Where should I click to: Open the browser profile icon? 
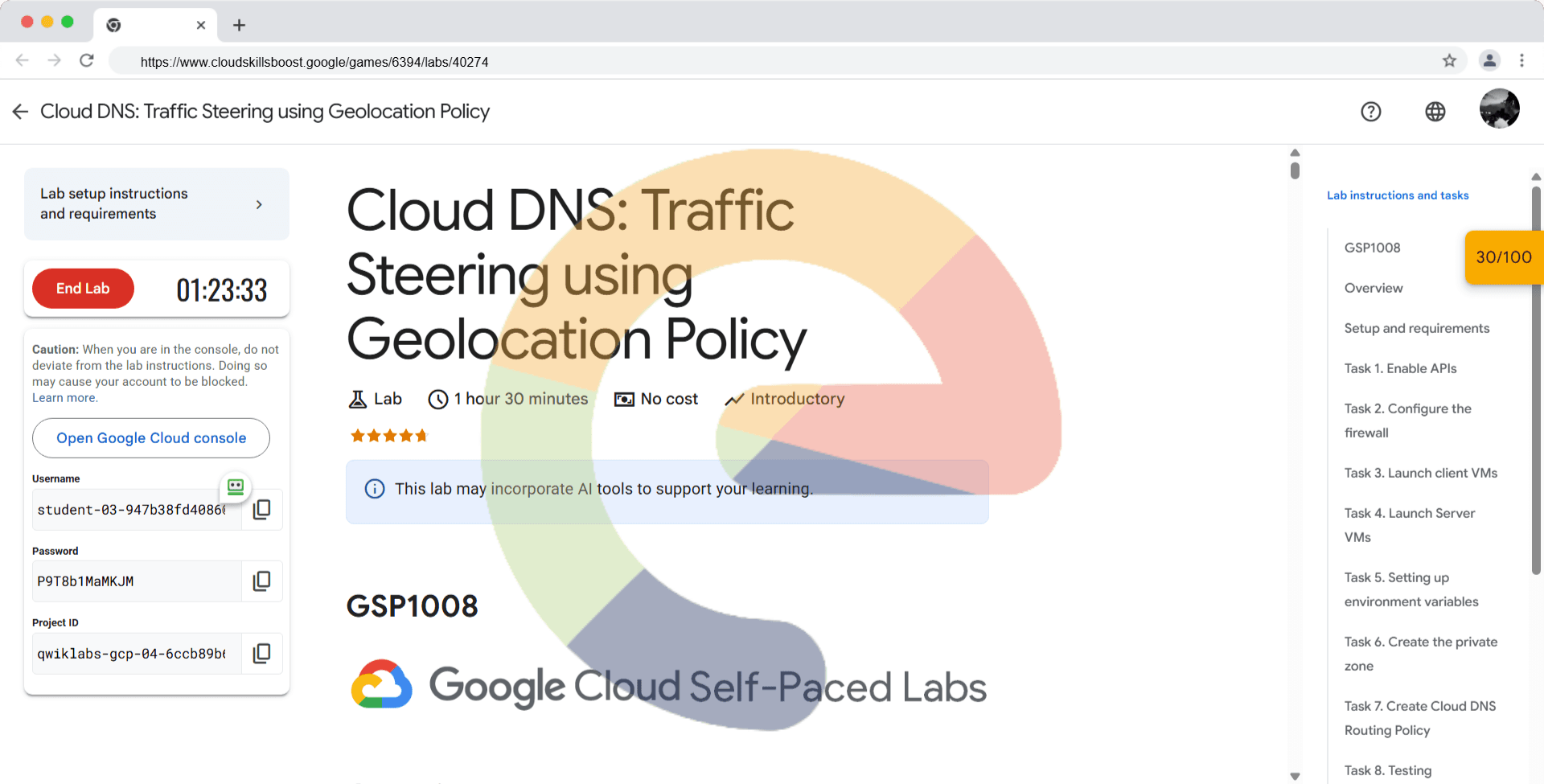click(1489, 60)
